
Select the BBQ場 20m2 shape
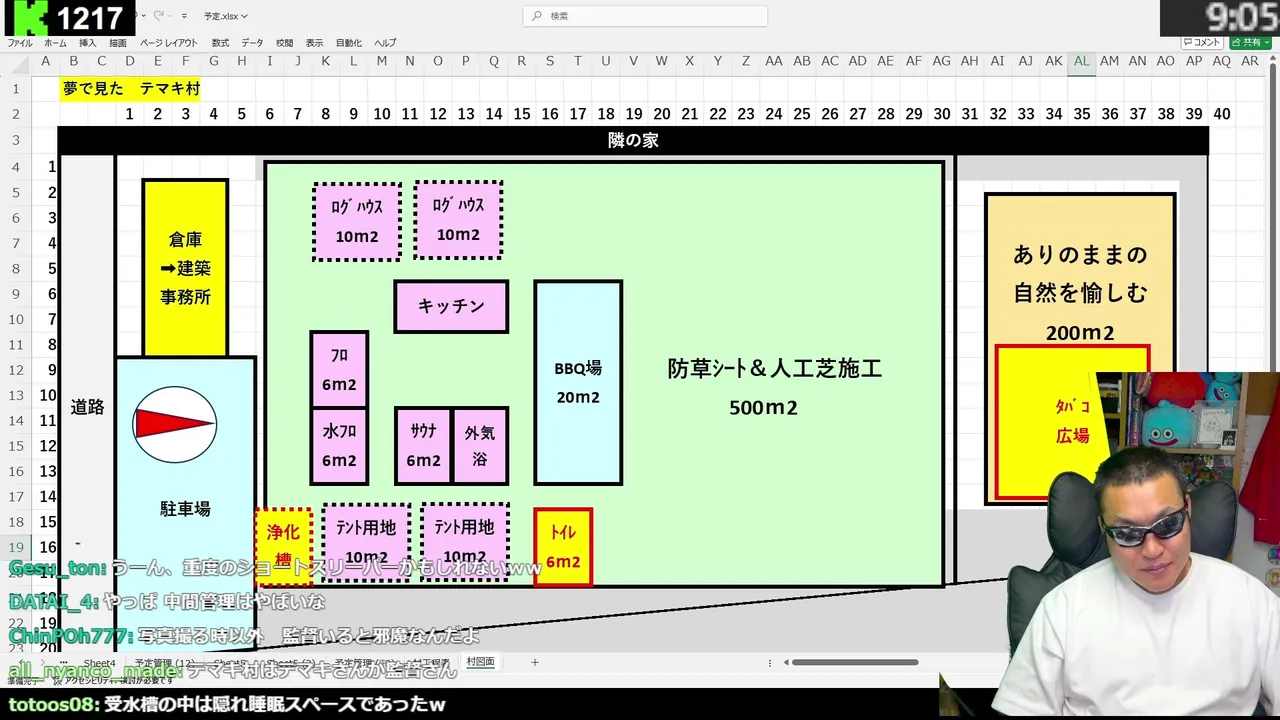pos(578,382)
